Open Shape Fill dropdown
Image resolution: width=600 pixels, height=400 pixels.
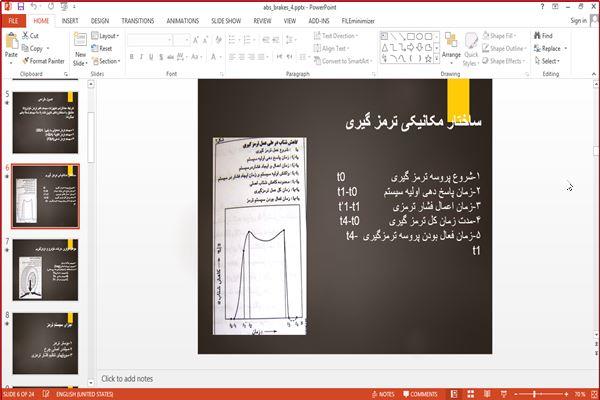(500, 36)
